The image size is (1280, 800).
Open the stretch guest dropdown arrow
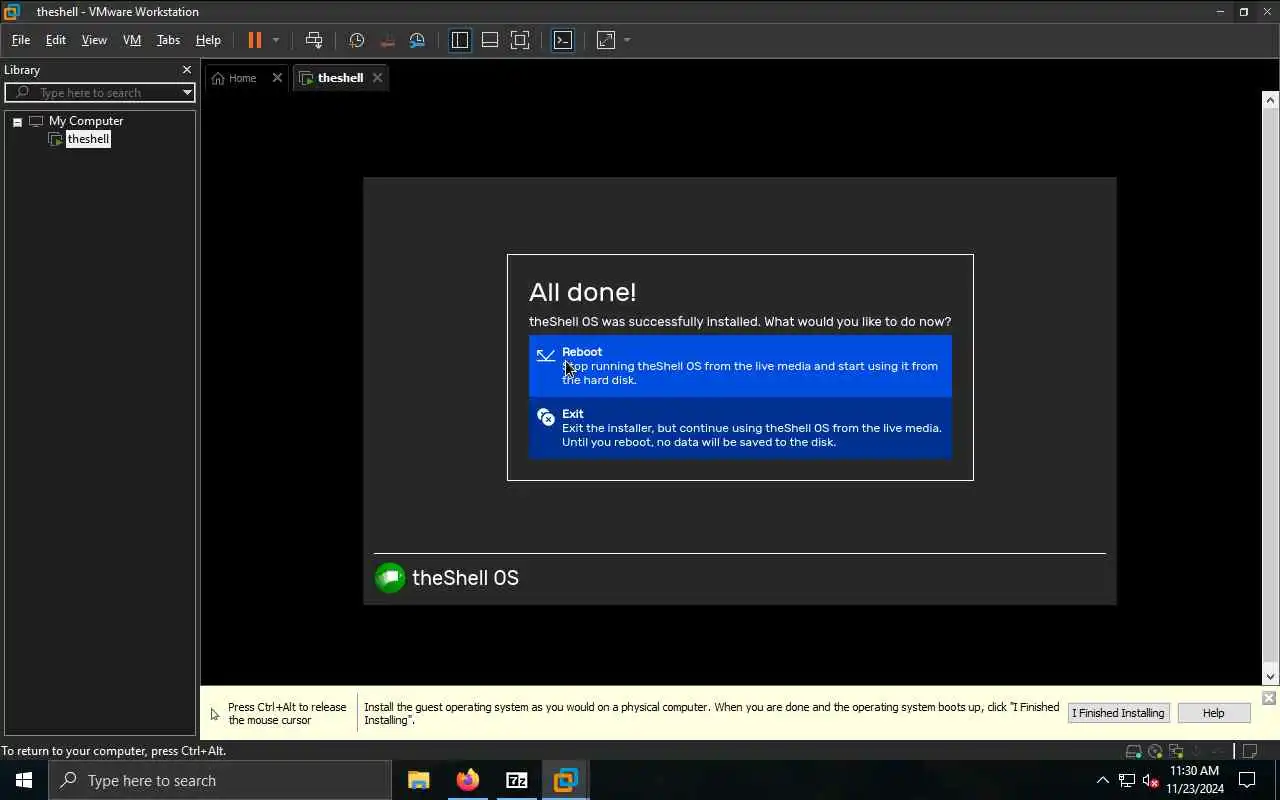(x=627, y=40)
